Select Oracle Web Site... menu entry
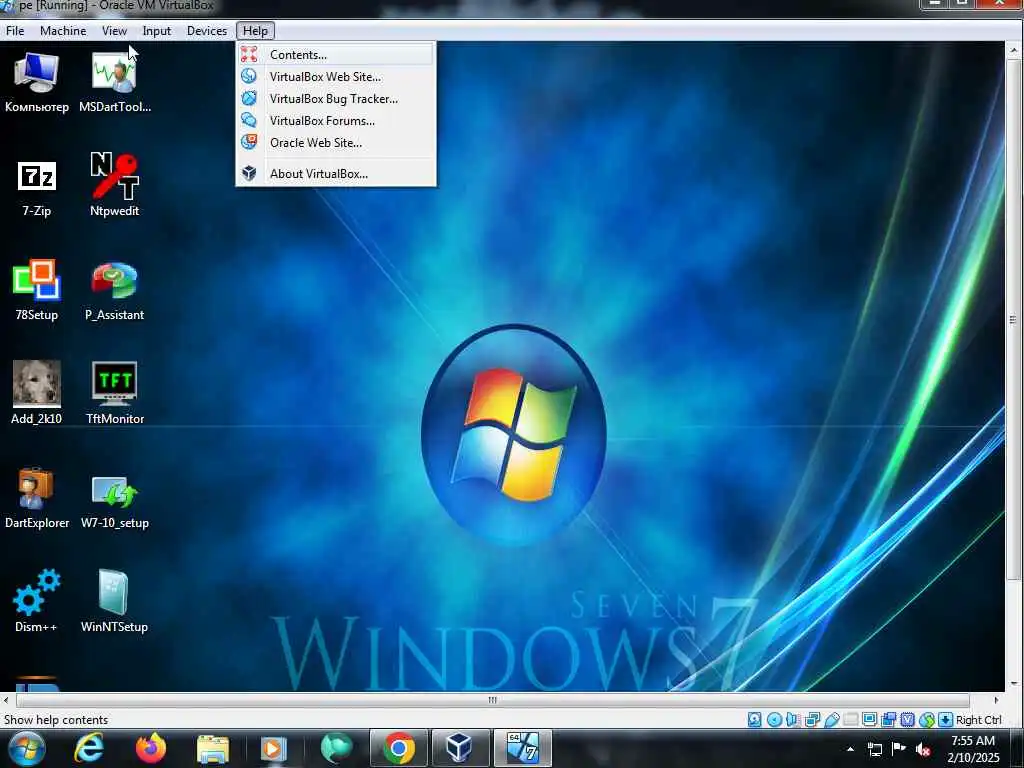This screenshot has width=1024, height=768. pyautogui.click(x=336, y=142)
